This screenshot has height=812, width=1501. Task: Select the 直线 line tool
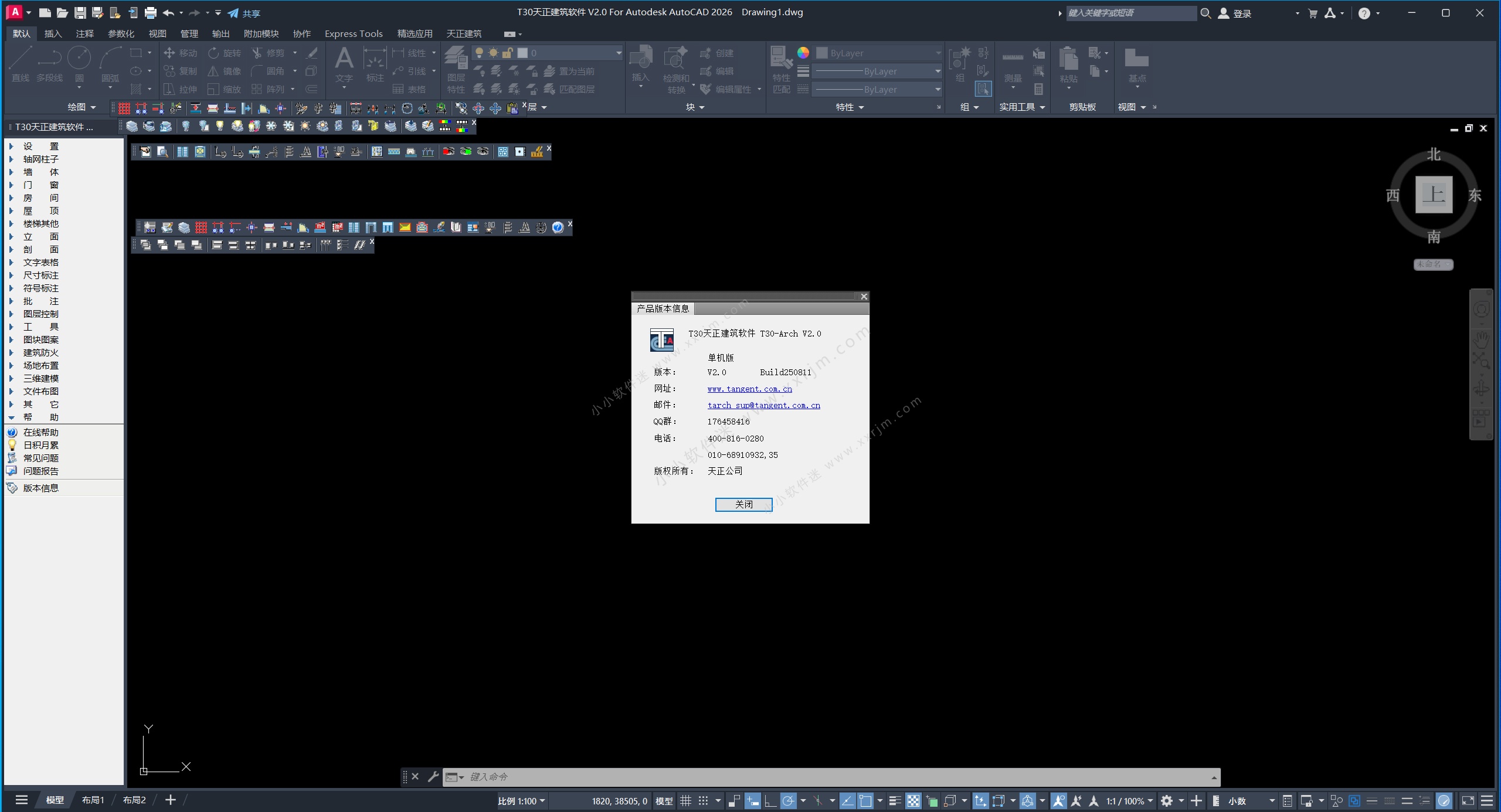(21, 64)
